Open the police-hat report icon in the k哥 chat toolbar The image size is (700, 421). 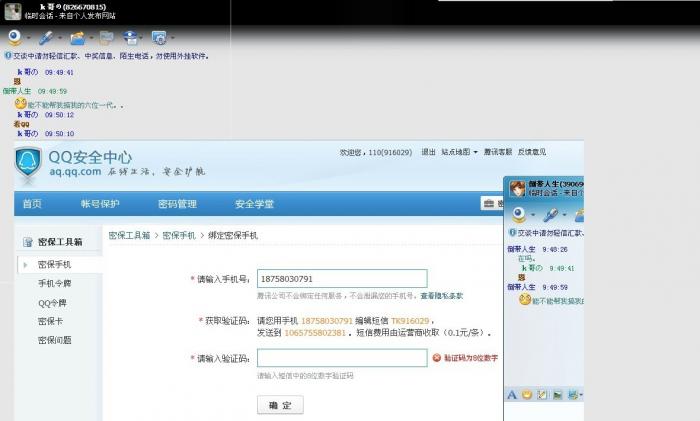coord(130,38)
